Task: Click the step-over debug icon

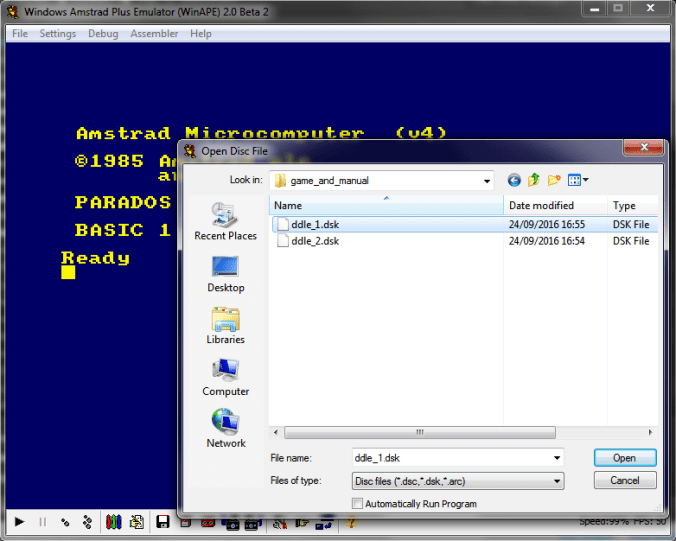Action: (88, 522)
